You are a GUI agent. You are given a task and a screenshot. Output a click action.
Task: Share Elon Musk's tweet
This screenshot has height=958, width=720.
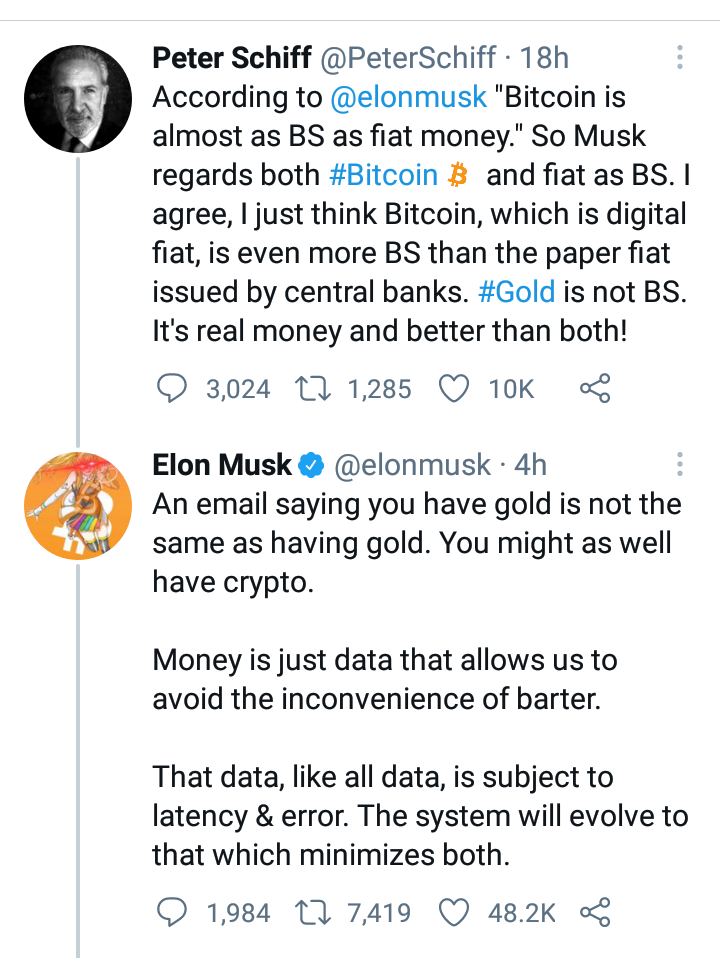(595, 912)
